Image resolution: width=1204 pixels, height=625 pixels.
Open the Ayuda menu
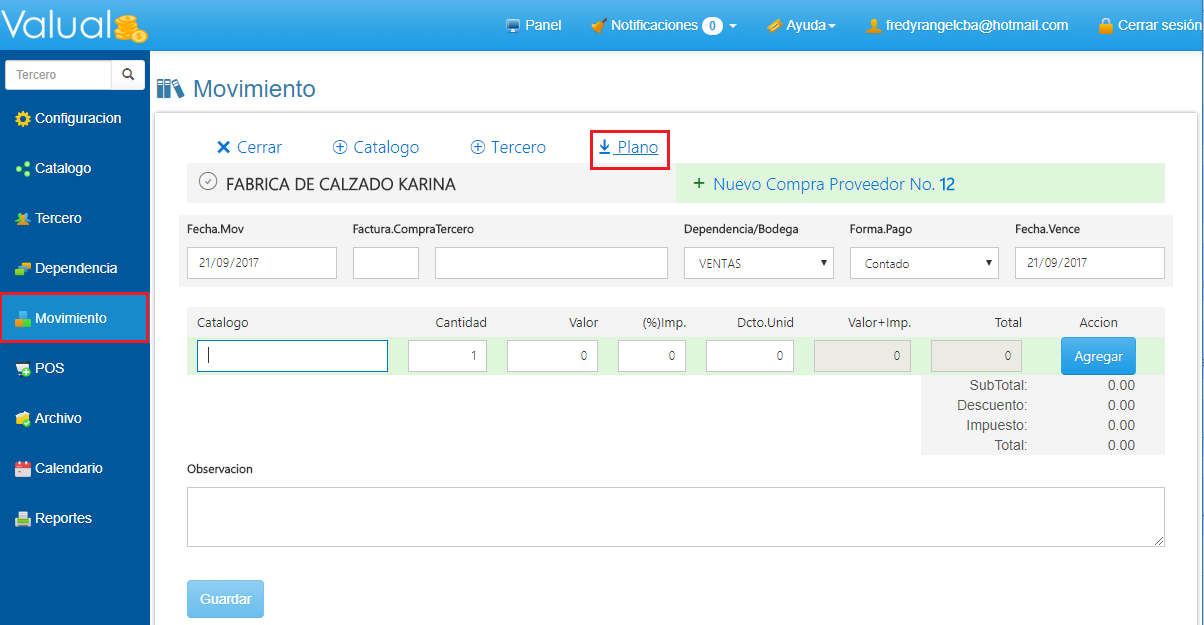click(801, 26)
